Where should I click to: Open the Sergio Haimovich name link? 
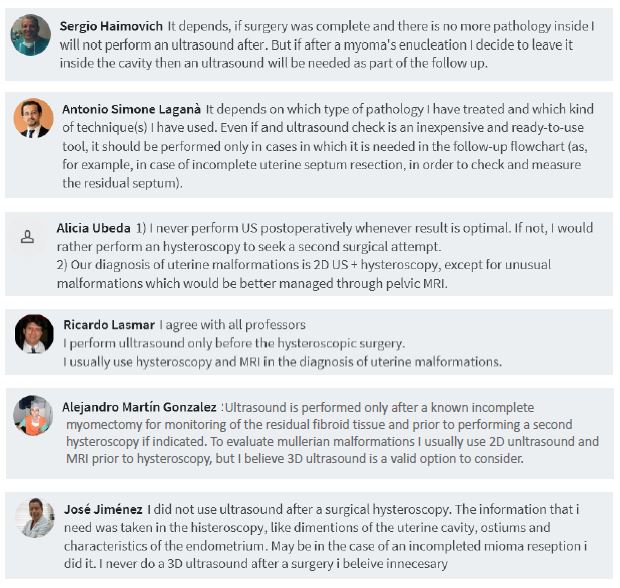click(111, 24)
